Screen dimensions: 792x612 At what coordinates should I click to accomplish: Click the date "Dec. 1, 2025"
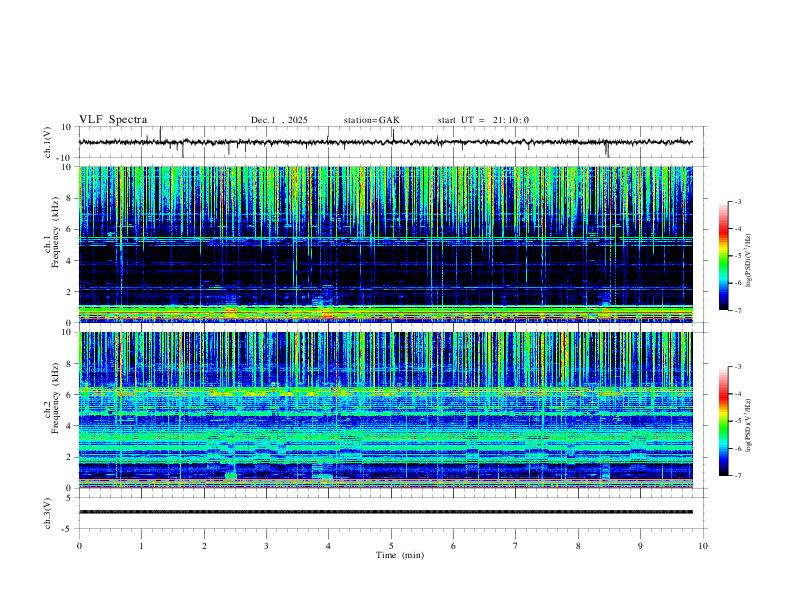click(279, 120)
